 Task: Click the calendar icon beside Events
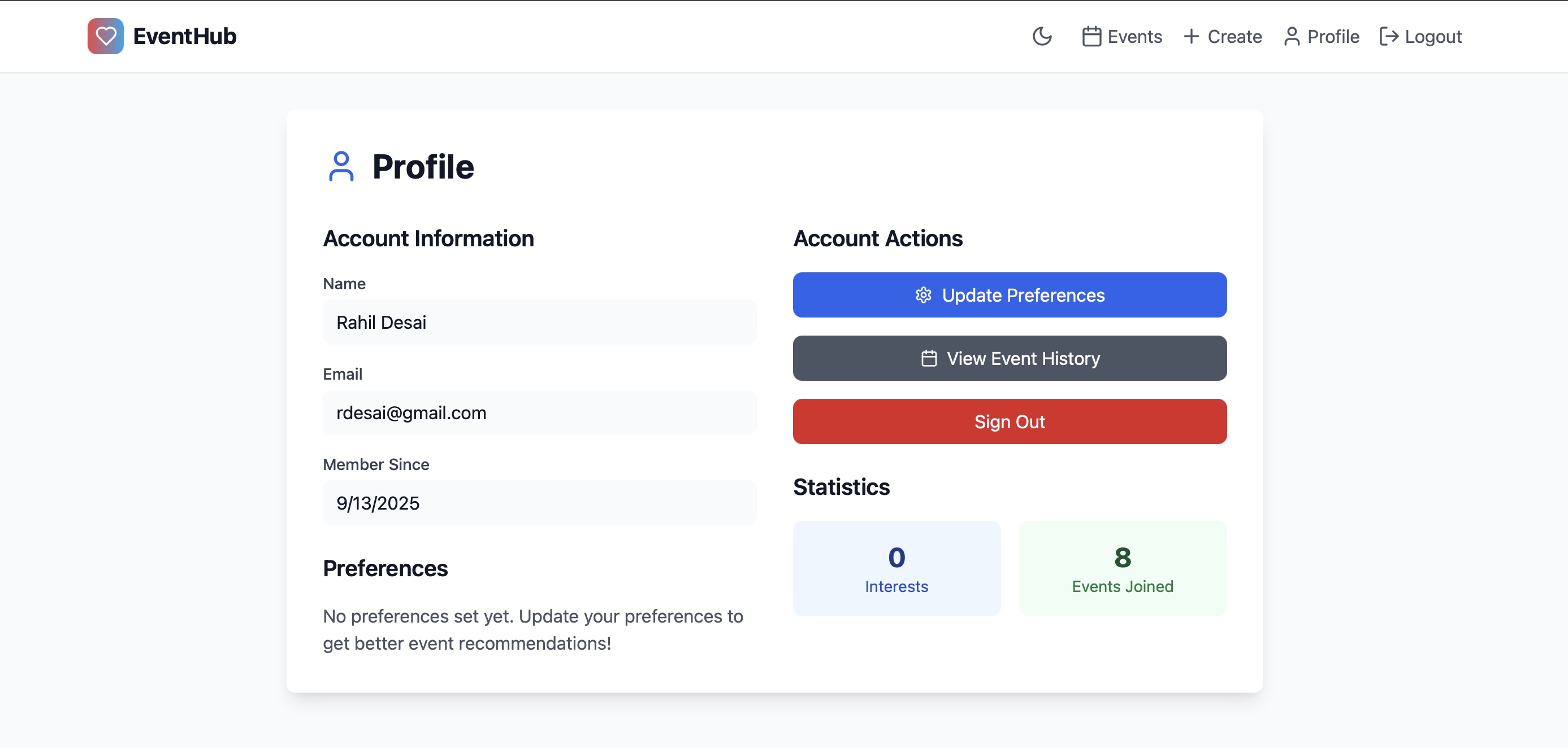pos(1091,37)
